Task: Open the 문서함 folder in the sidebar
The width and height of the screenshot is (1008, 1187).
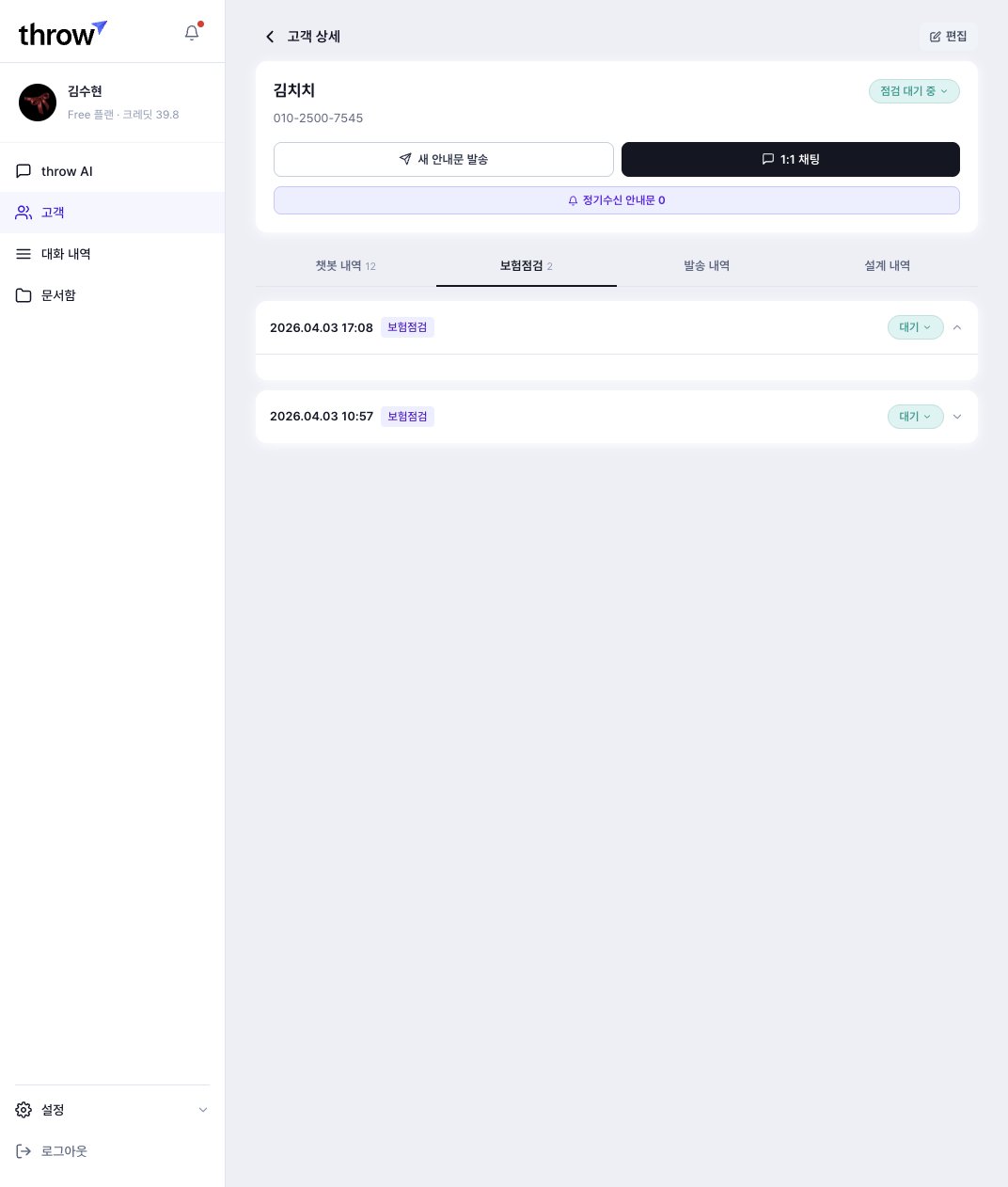Action: click(58, 295)
